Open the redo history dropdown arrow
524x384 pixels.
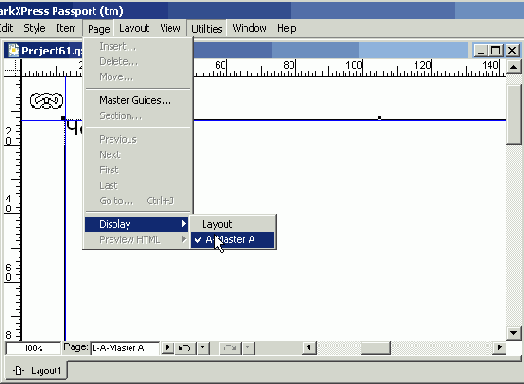click(x=248, y=348)
